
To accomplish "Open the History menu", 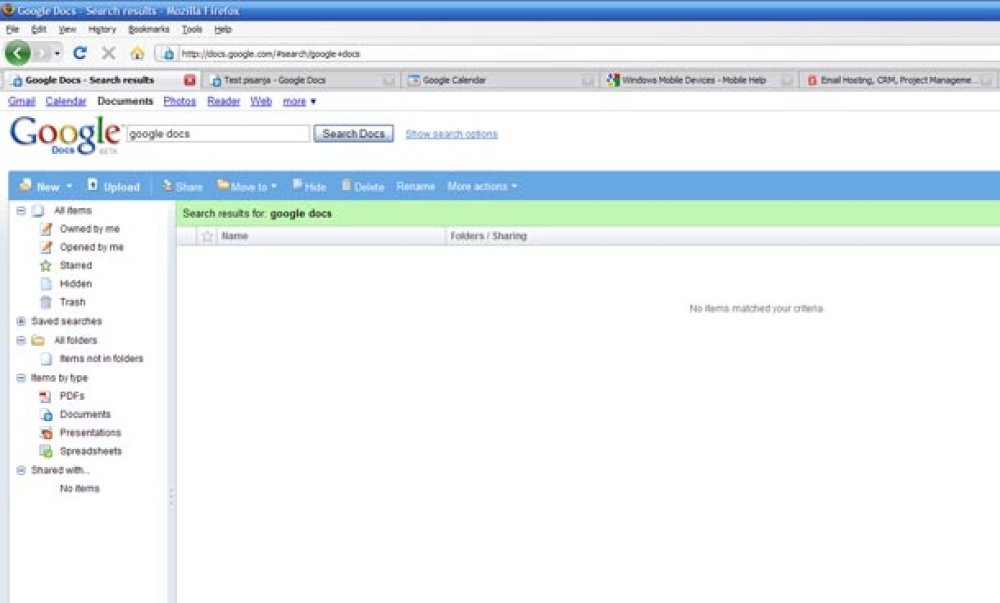I will [x=102, y=29].
